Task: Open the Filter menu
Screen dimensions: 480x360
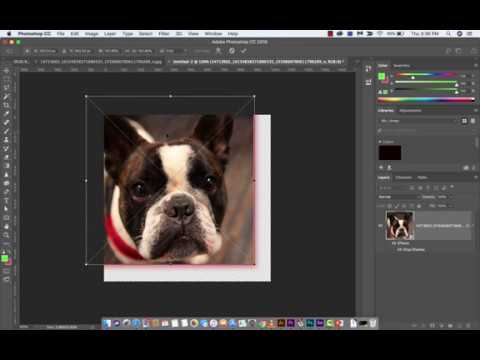Action: click(x=164, y=34)
